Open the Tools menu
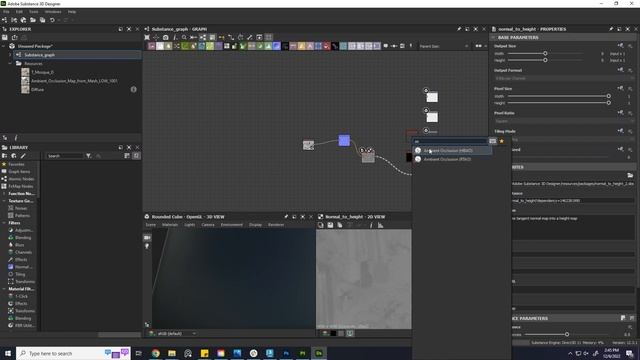This screenshot has width=640, height=360. click(x=33, y=12)
